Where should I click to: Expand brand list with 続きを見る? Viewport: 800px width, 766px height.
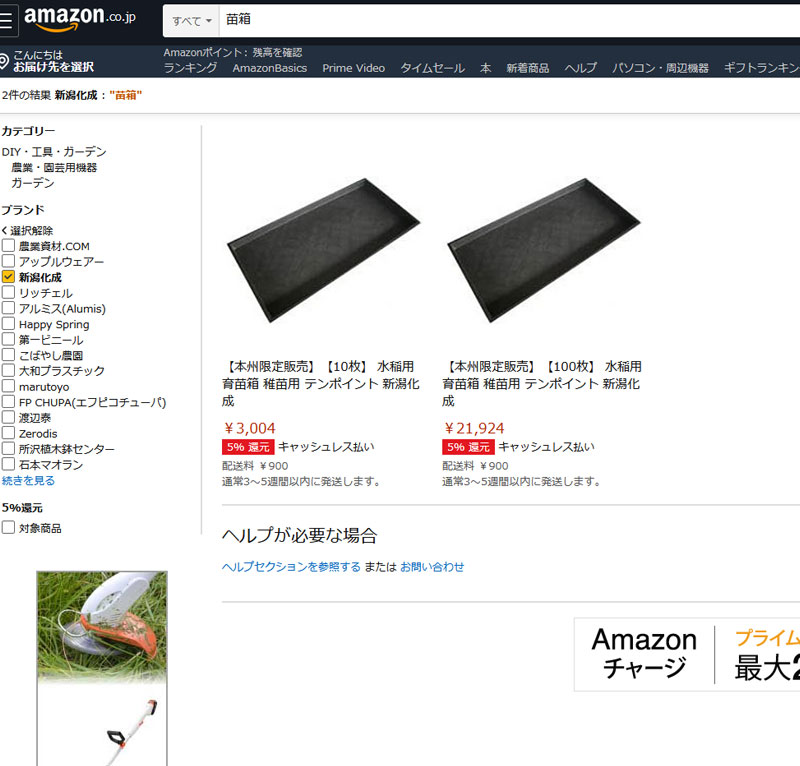click(x=28, y=480)
